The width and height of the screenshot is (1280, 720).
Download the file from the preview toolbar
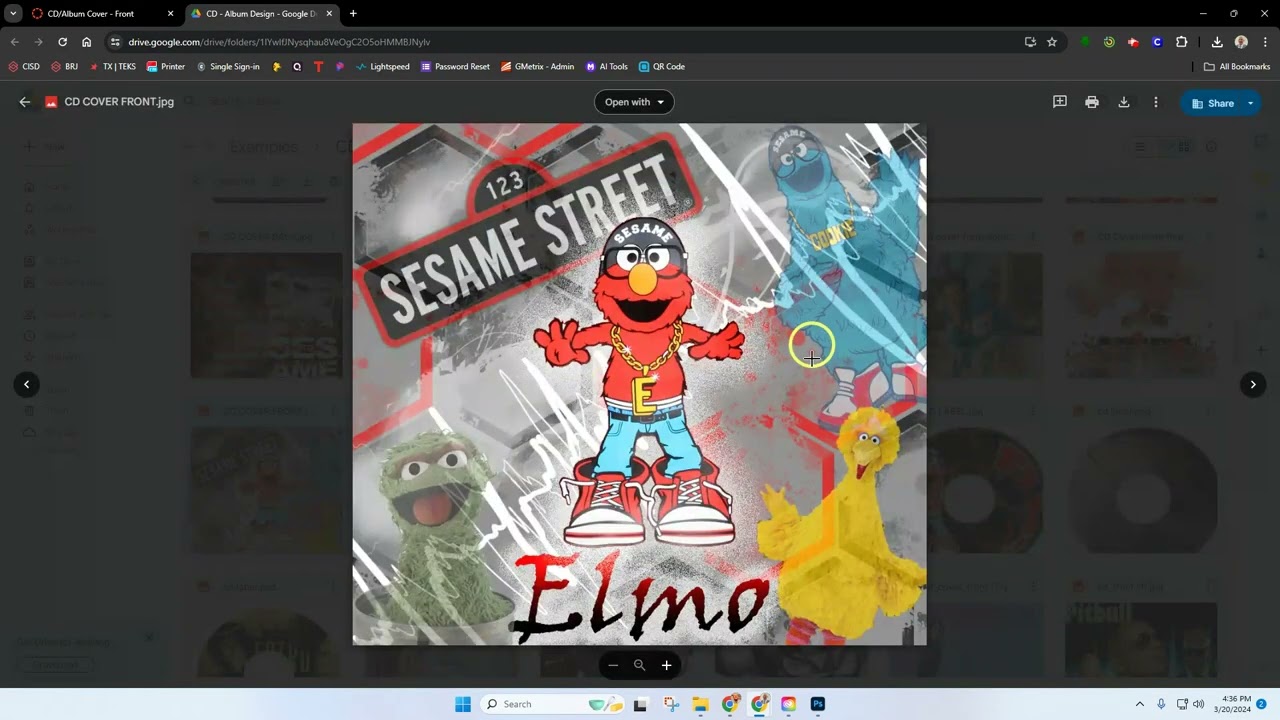tap(1124, 102)
